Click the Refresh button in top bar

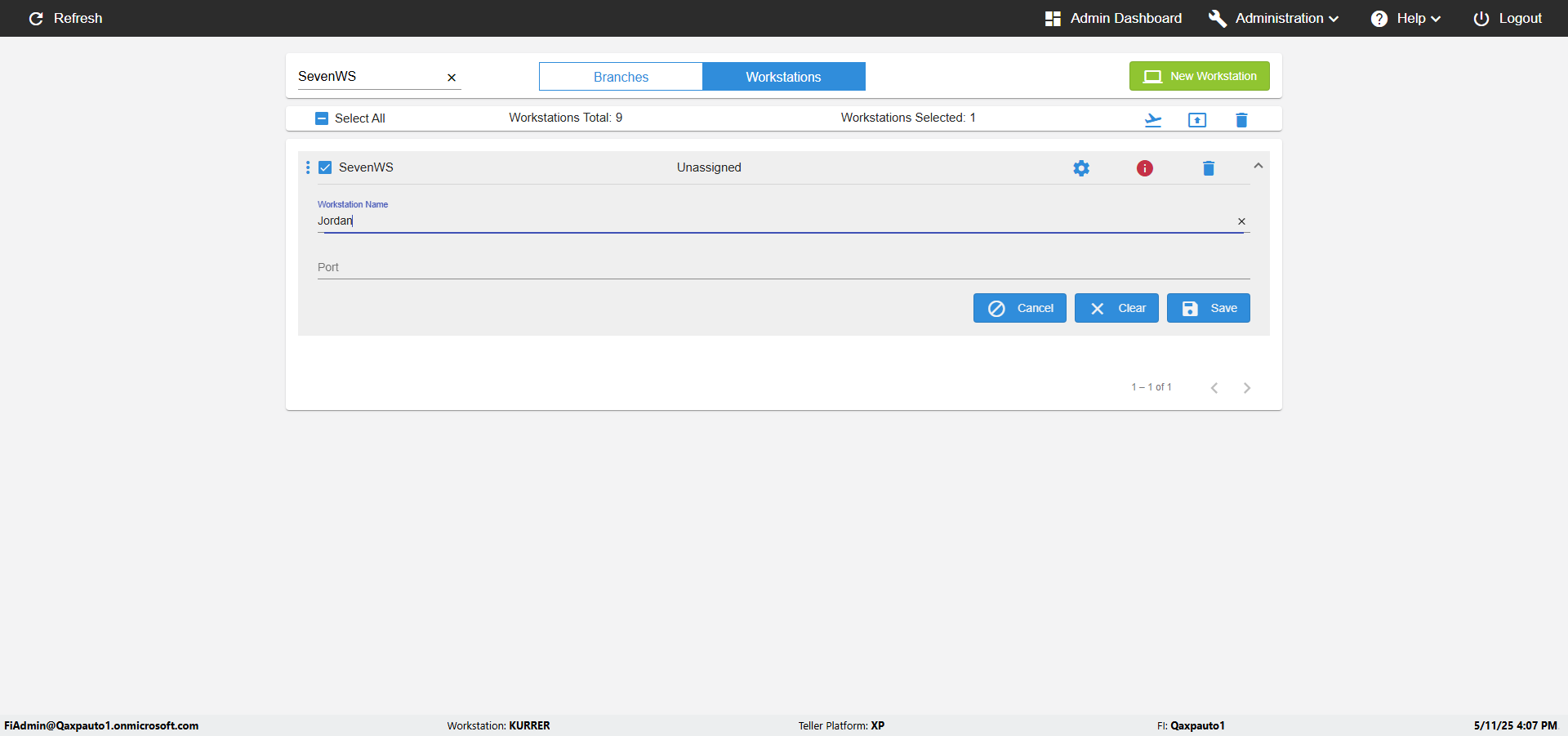65,18
